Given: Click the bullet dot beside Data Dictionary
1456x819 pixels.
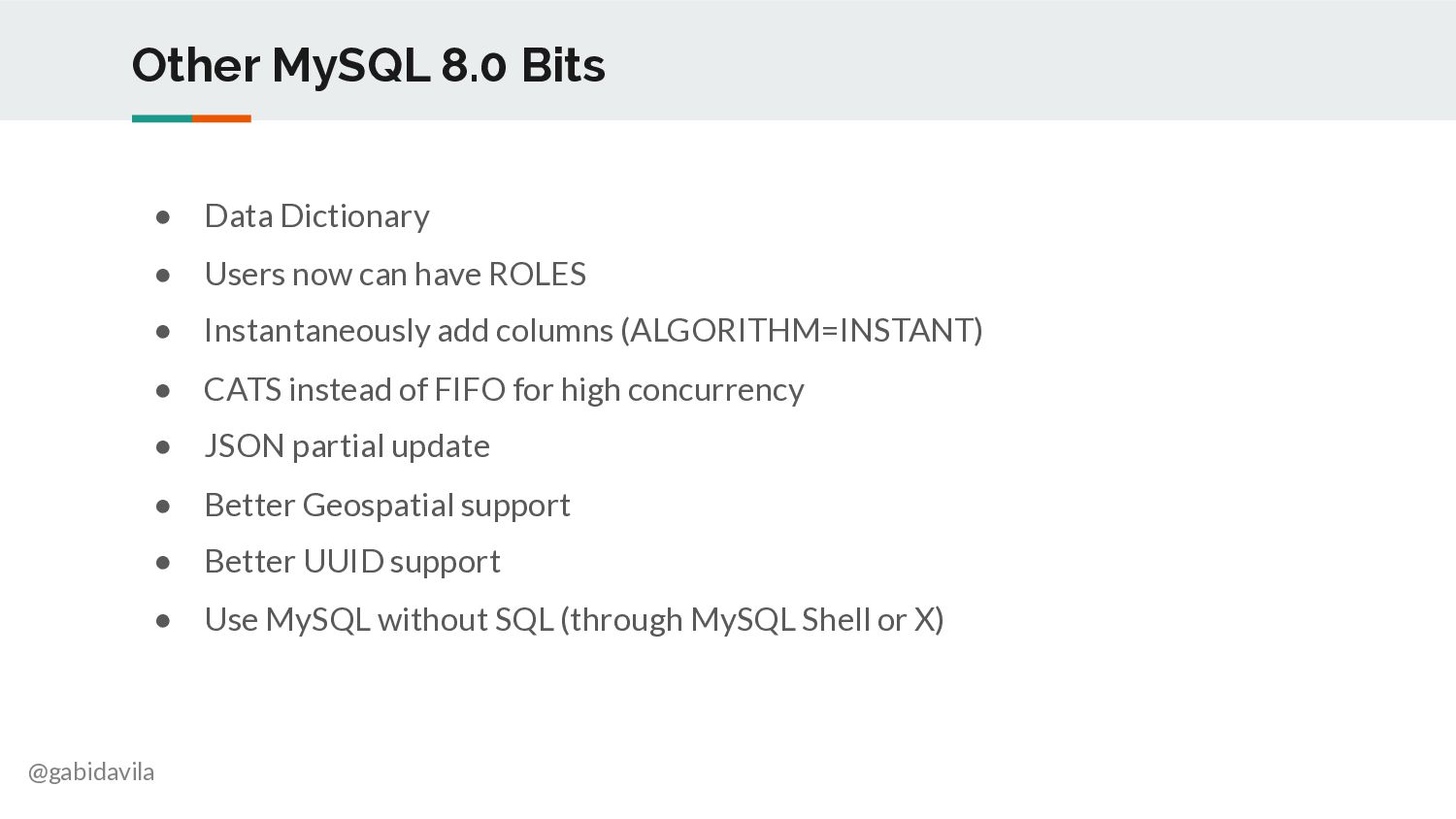Looking at the screenshot, I should tap(163, 217).
